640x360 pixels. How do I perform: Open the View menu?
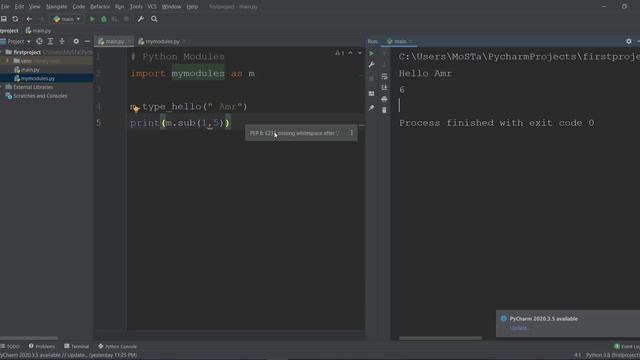coord(34,7)
